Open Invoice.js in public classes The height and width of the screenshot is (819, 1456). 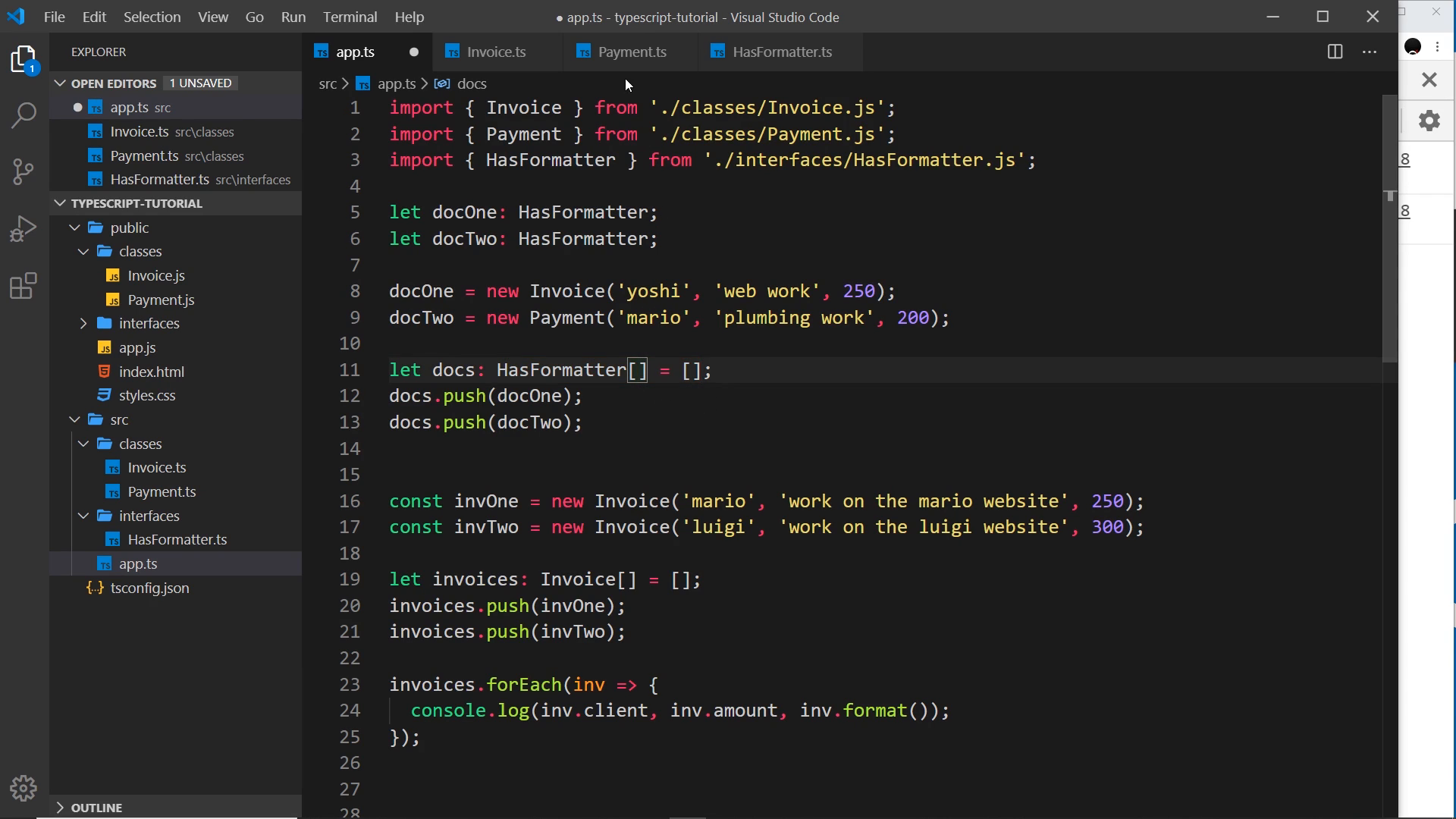coord(156,276)
